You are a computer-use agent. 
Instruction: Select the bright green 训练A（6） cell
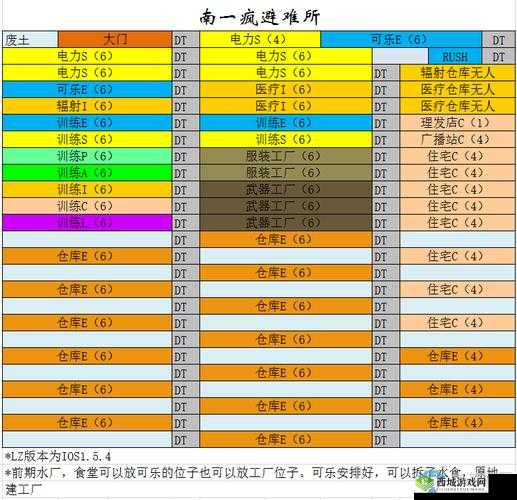click(x=87, y=173)
